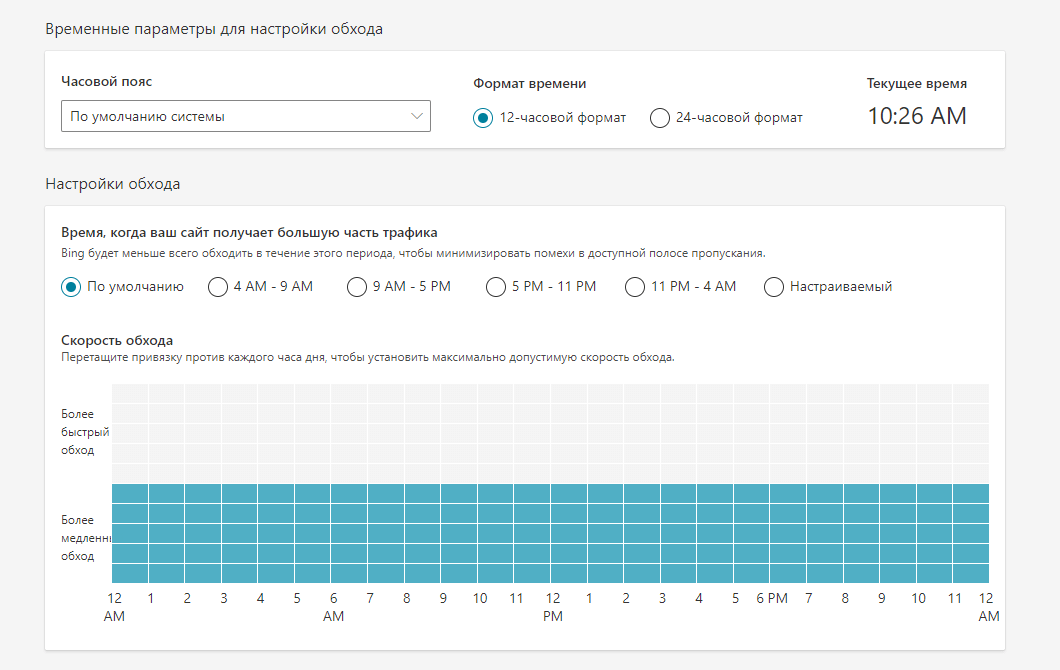Pick the 9 AM - 5 PM period

[x=357, y=287]
